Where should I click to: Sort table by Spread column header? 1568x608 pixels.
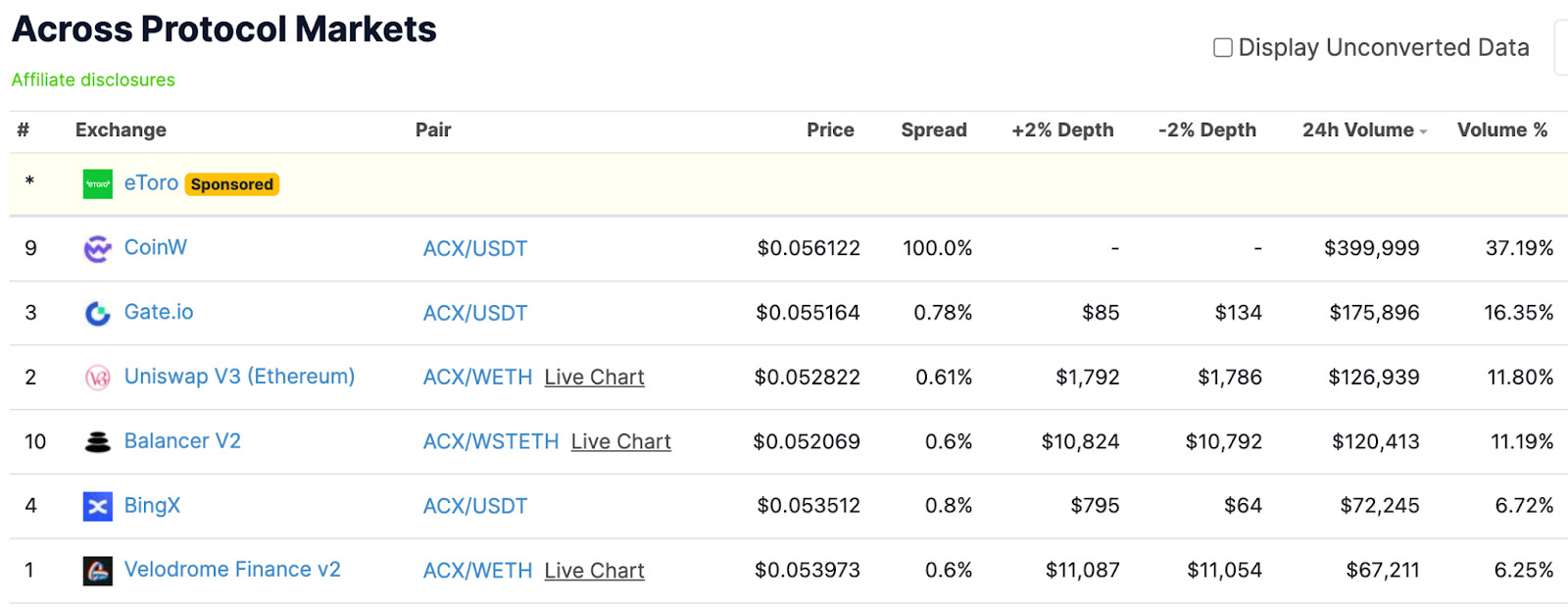(934, 130)
